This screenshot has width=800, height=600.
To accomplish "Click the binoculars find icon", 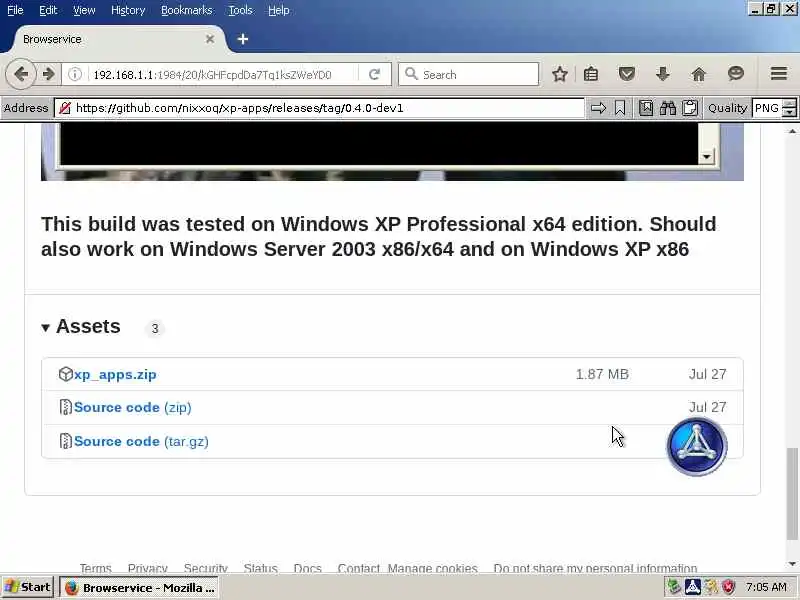I will pyautogui.click(x=667, y=108).
